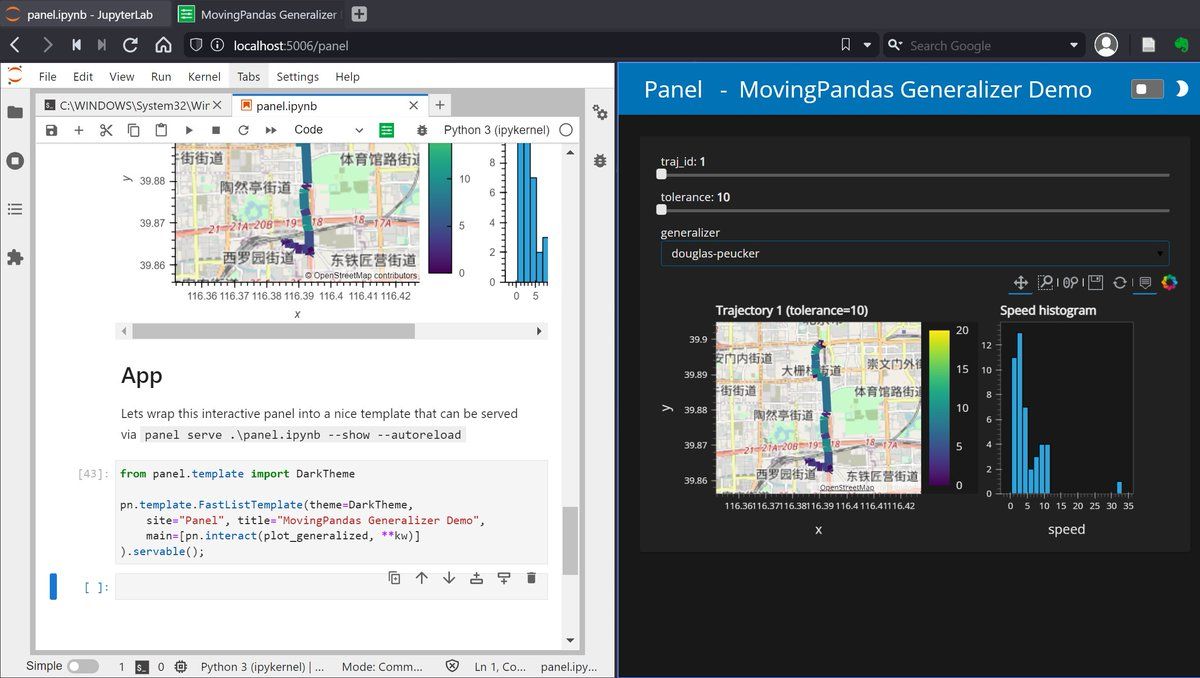Open the Tabs menu
This screenshot has width=1200, height=678.
point(249,77)
